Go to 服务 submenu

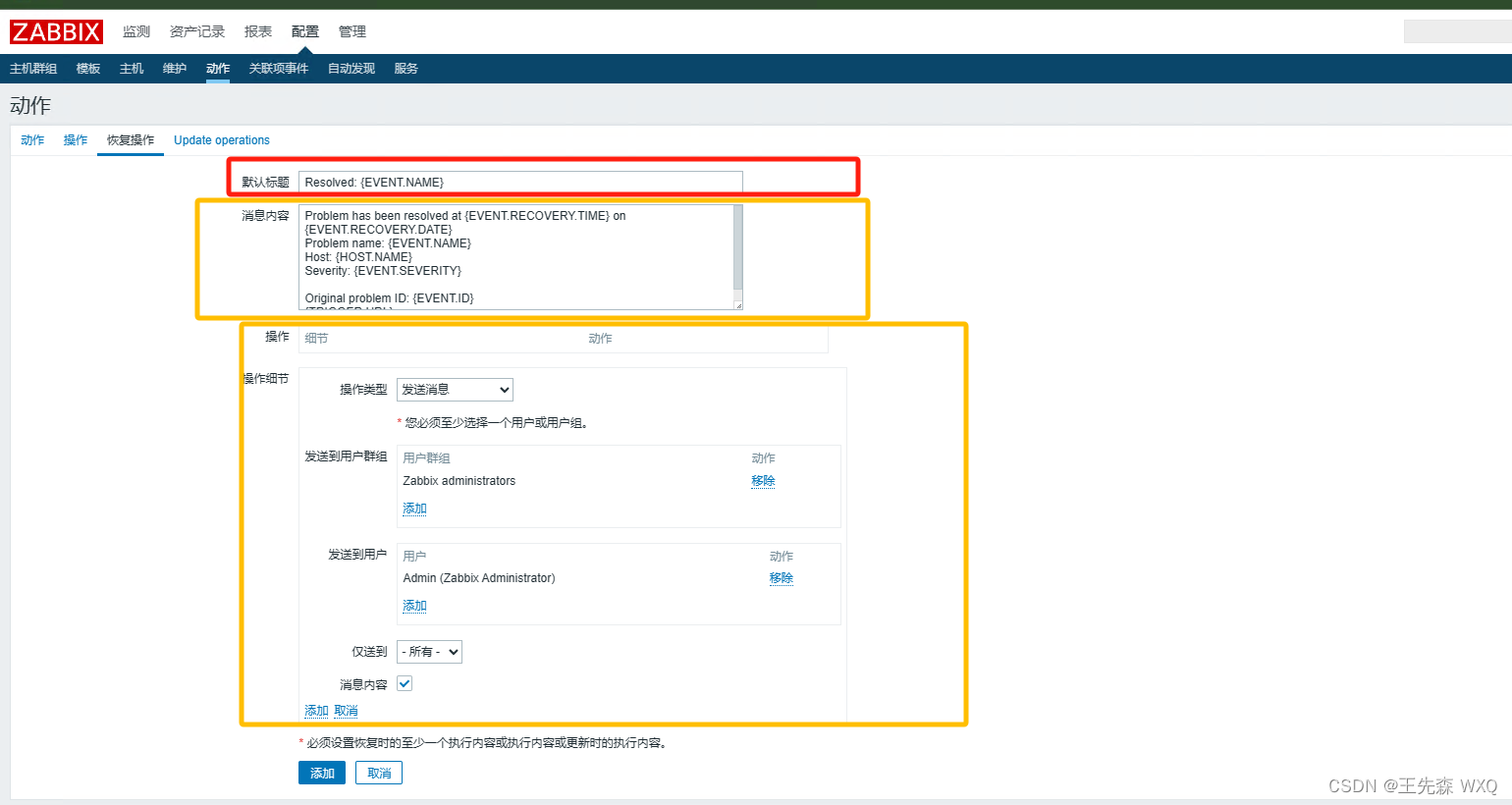click(406, 69)
